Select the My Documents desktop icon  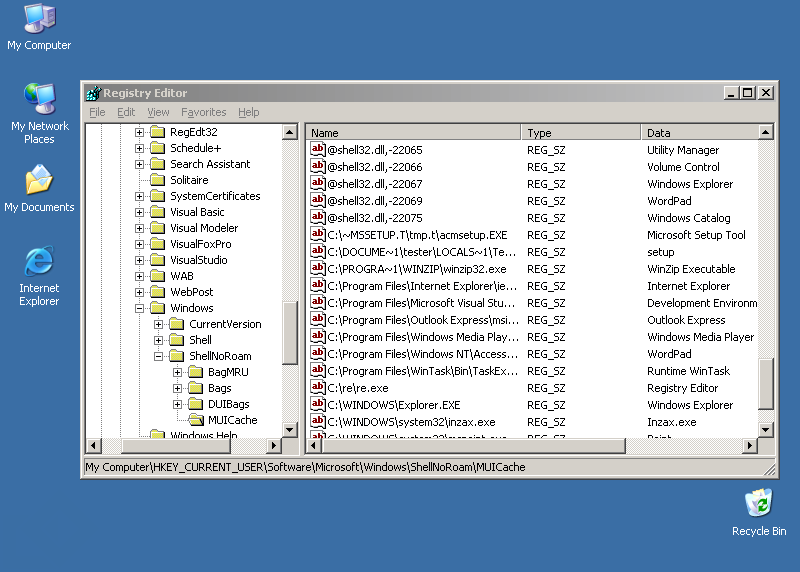point(39,188)
